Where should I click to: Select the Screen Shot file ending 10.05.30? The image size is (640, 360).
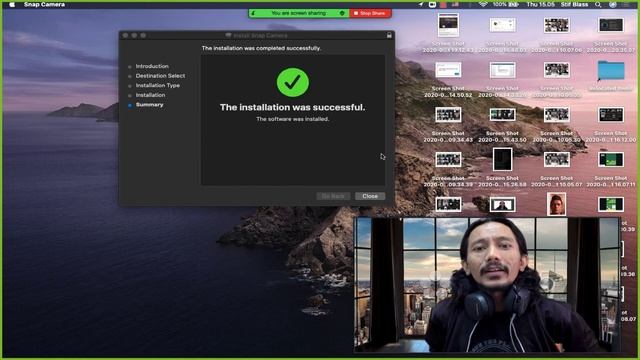tap(557, 115)
